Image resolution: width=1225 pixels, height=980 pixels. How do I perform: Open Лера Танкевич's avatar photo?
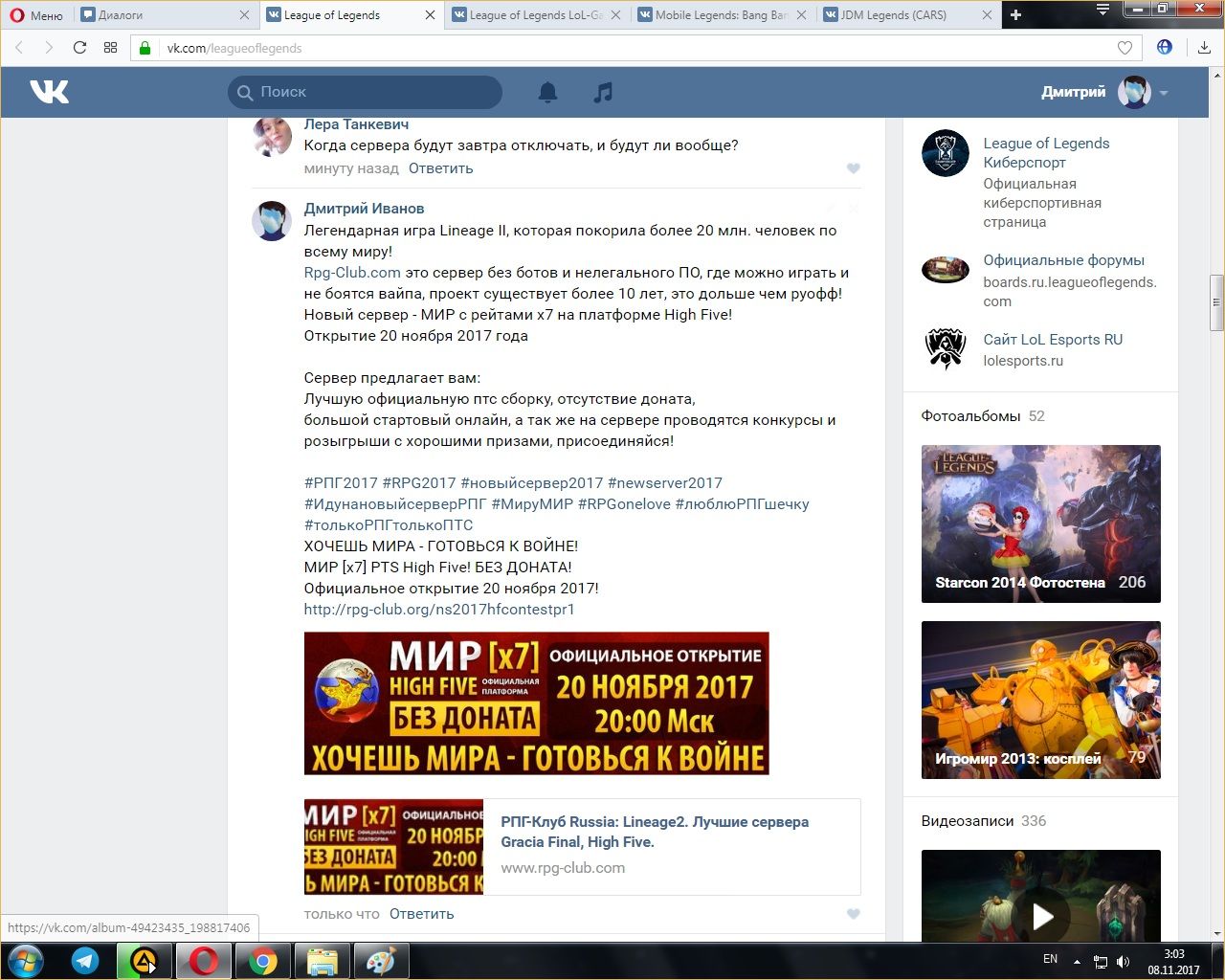tap(272, 136)
